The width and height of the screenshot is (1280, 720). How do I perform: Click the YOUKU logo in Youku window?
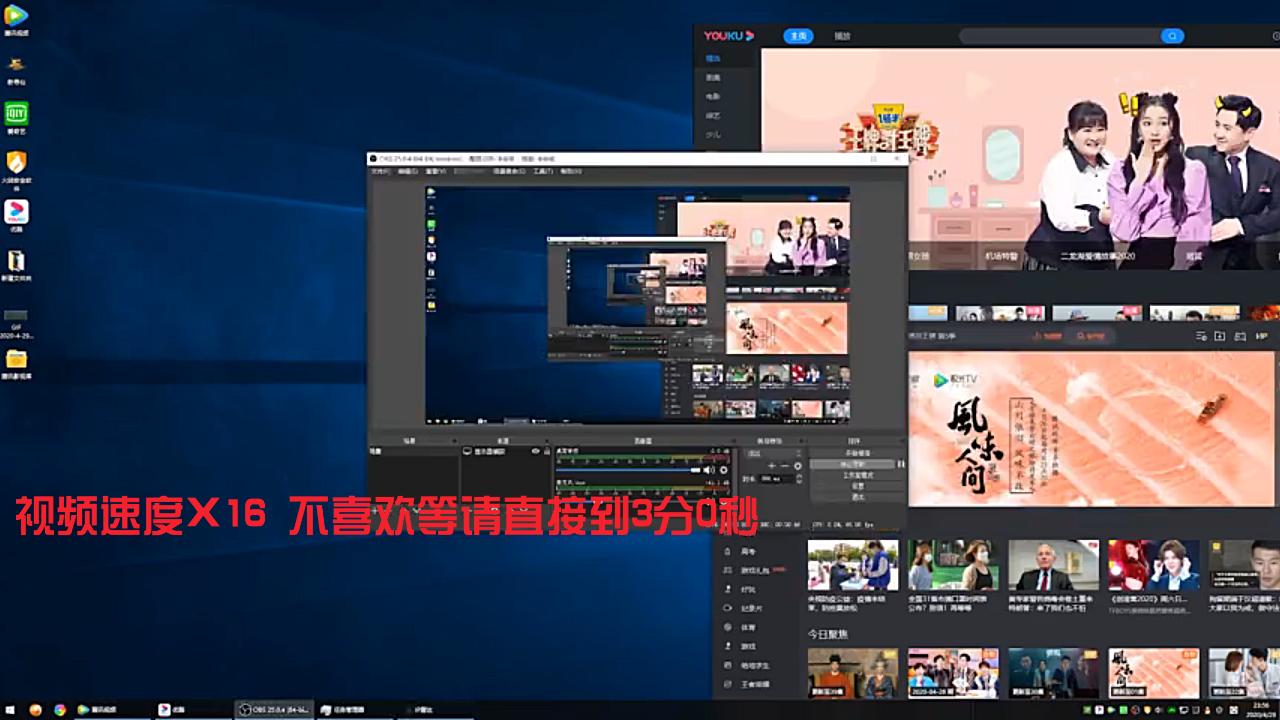click(x=728, y=36)
